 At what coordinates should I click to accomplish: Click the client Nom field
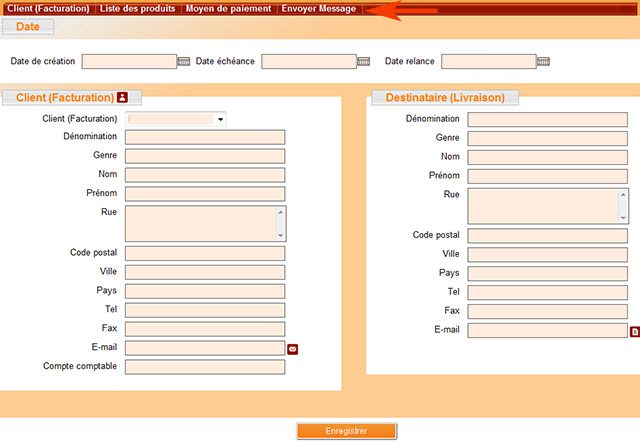click(205, 175)
